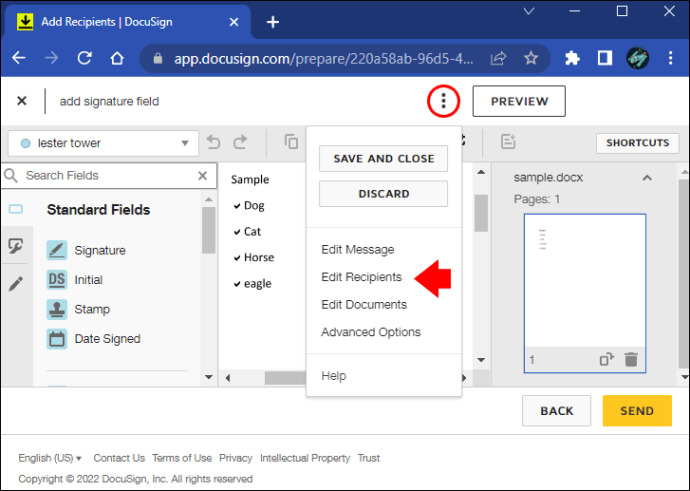690x491 pixels.
Task: Pick the Signature field
Action: click(x=86, y=250)
